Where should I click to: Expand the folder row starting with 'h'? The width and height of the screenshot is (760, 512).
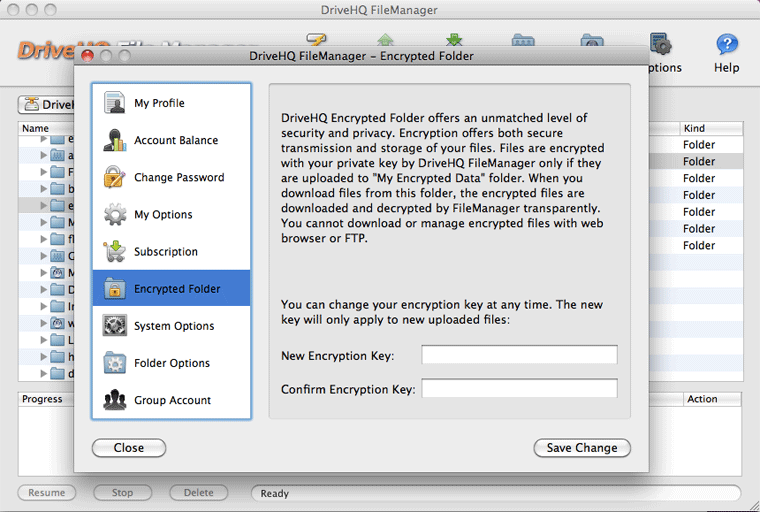(x=43, y=356)
